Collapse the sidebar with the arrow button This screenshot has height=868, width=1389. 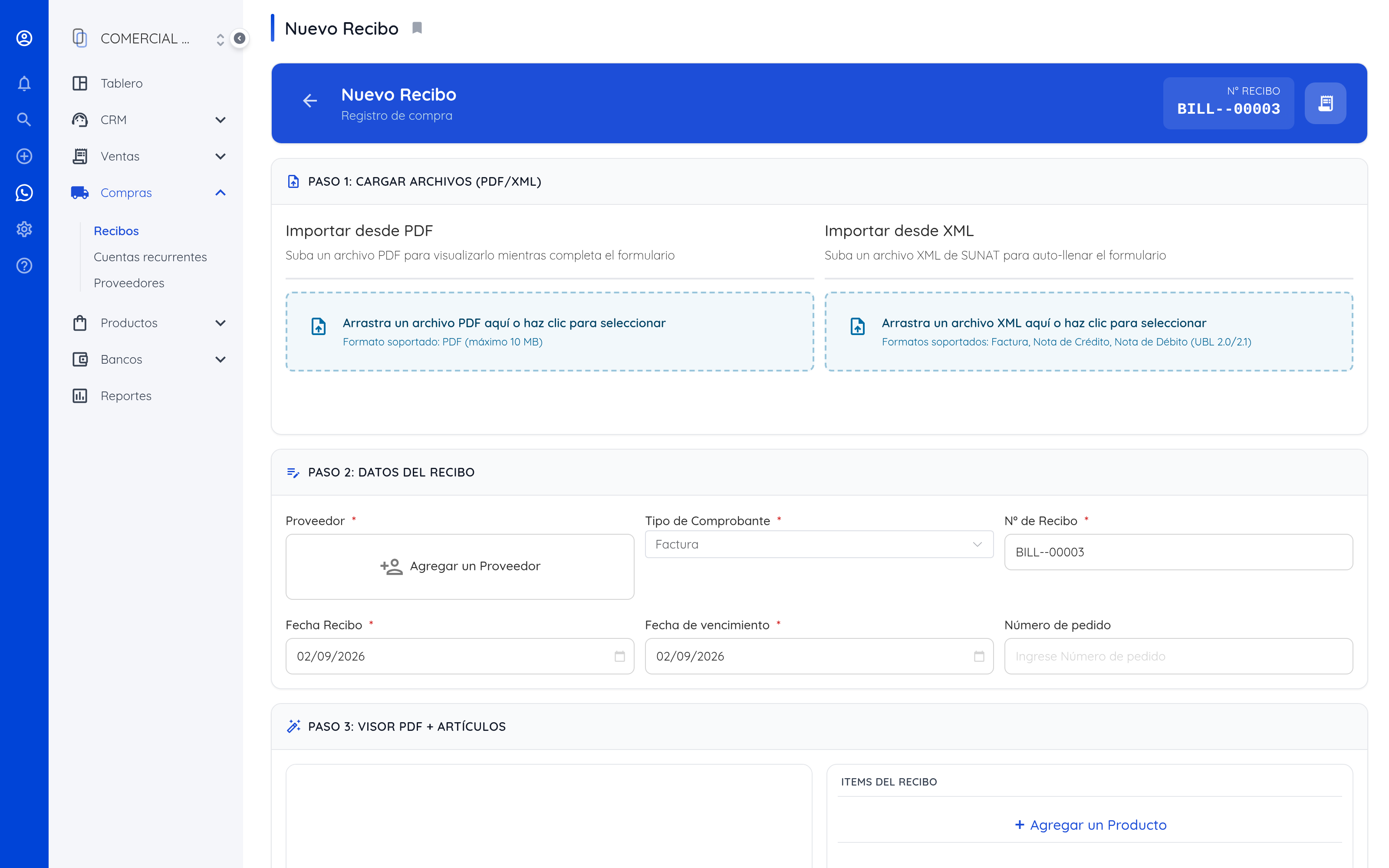point(240,39)
